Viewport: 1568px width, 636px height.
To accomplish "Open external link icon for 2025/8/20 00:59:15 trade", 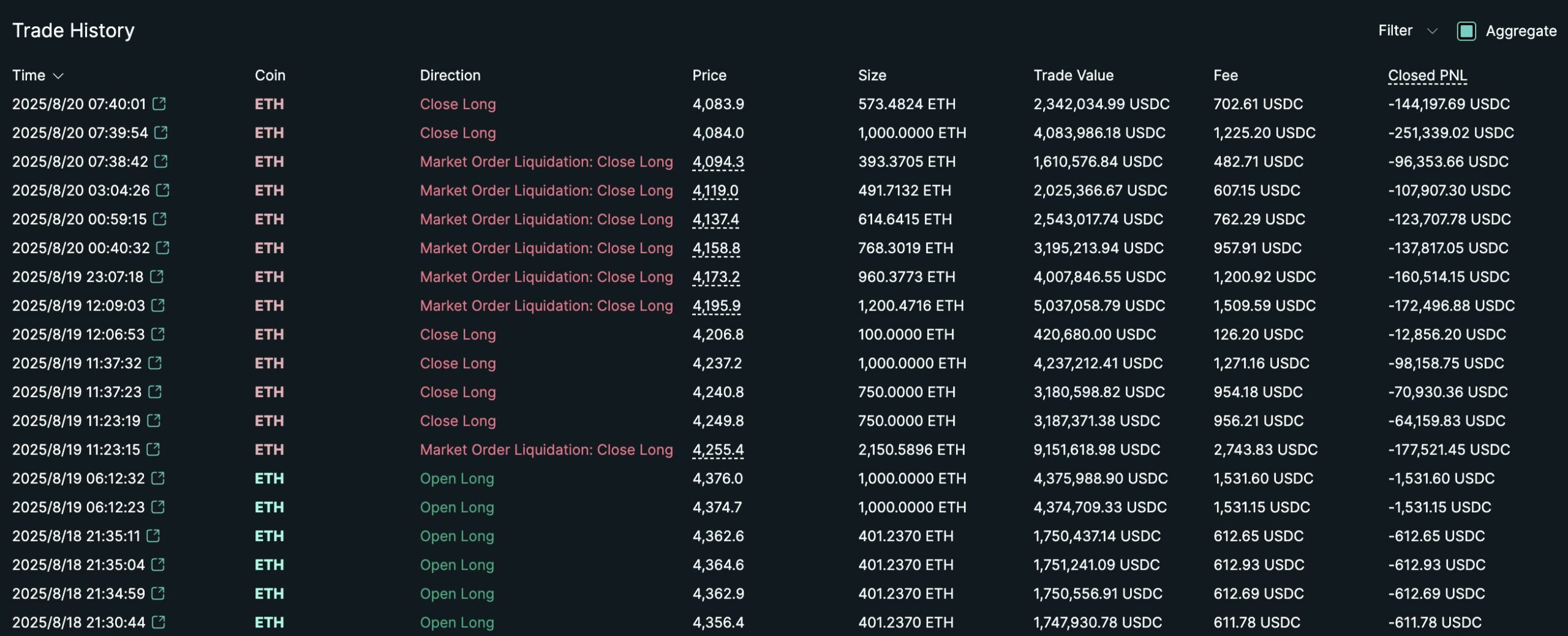I will [160, 219].
